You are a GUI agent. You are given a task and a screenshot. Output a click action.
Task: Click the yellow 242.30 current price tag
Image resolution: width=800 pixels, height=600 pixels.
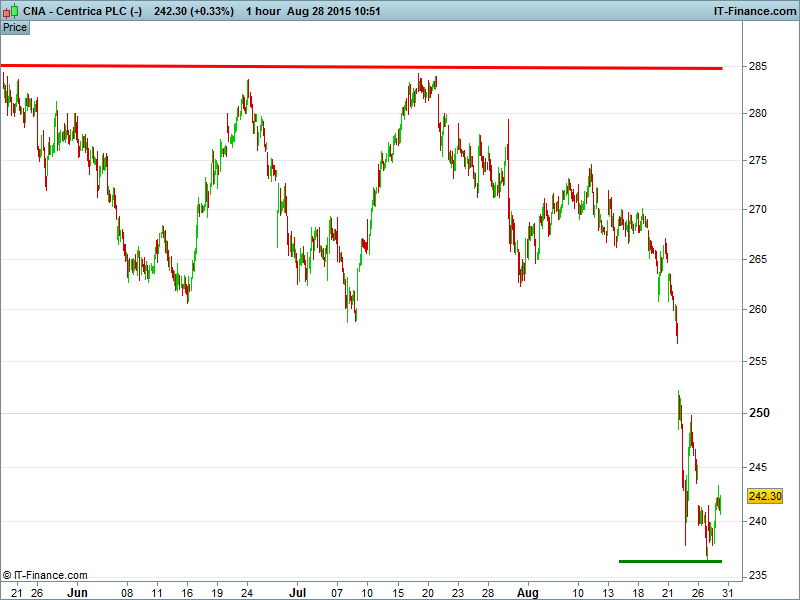[765, 496]
